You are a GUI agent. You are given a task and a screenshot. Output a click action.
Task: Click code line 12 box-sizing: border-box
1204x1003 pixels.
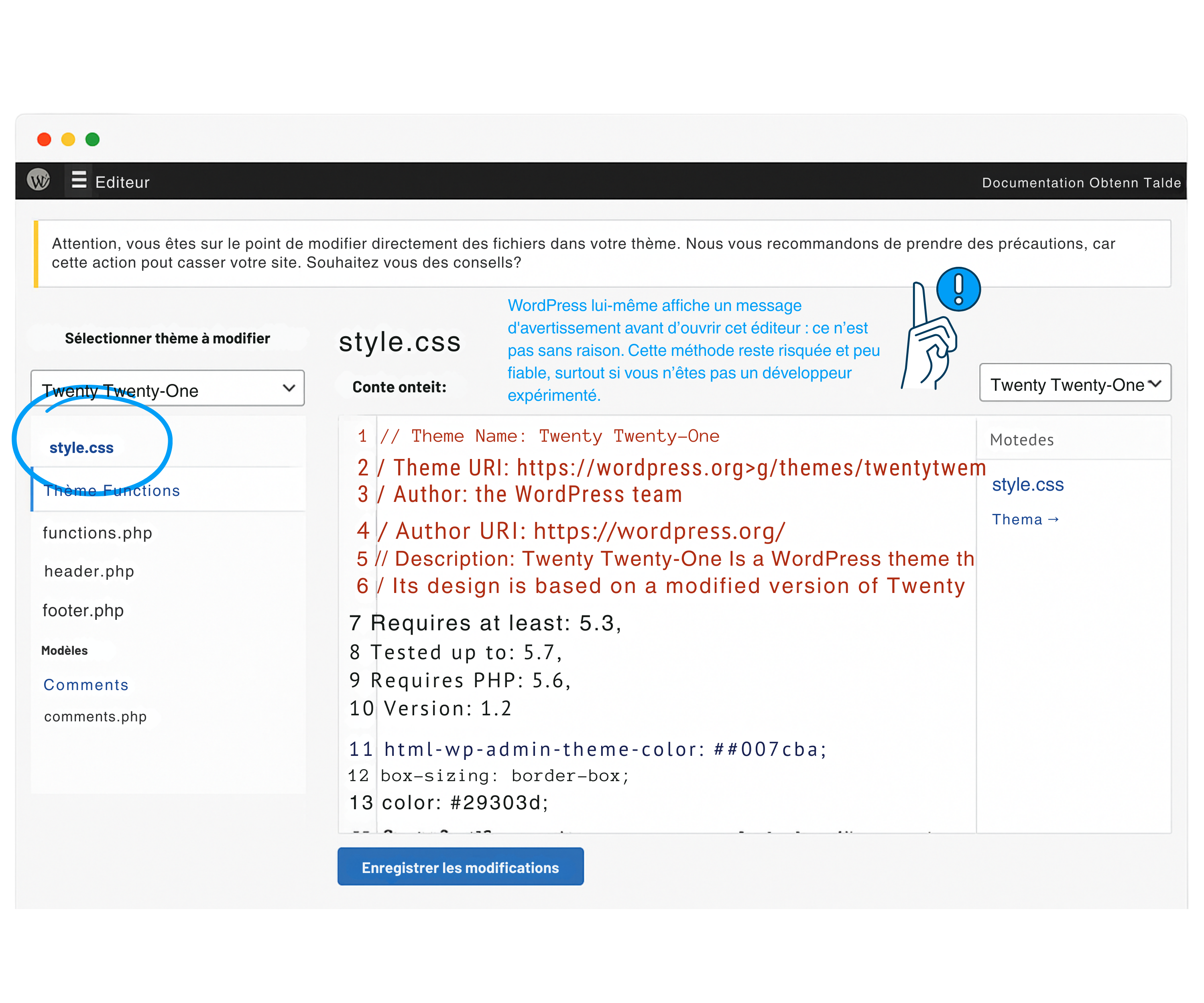(x=489, y=776)
